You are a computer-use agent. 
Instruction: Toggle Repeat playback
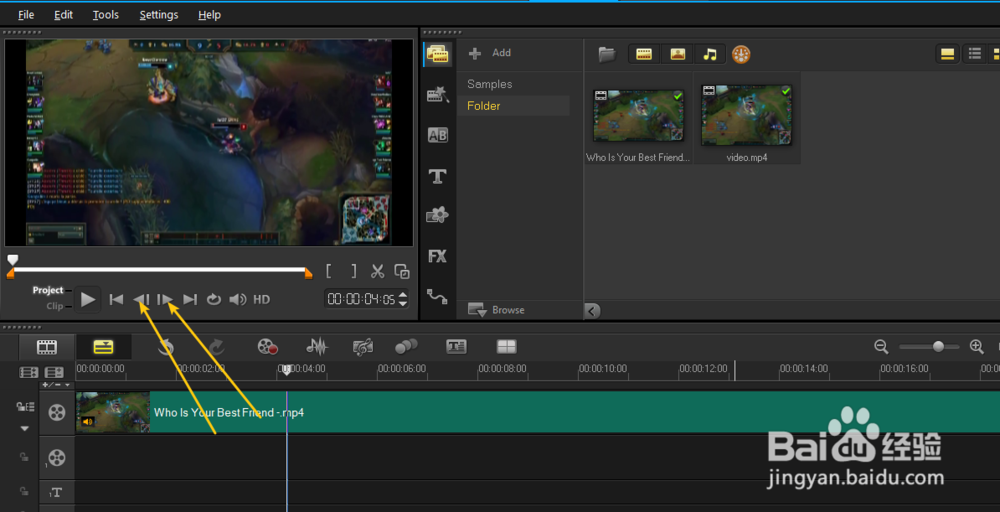coord(214,299)
